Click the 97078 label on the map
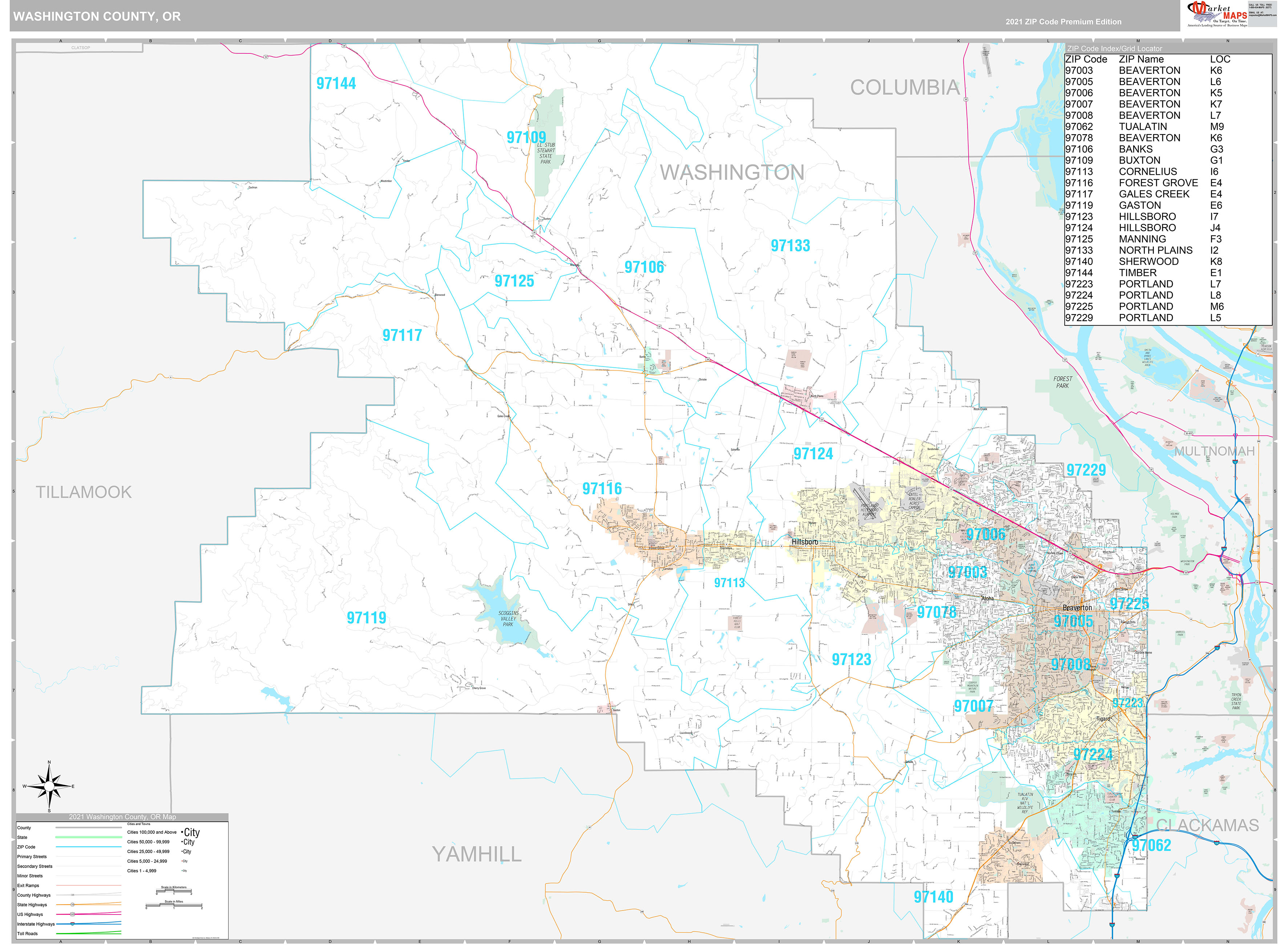Screen dimensions: 1288x945 coord(936,613)
